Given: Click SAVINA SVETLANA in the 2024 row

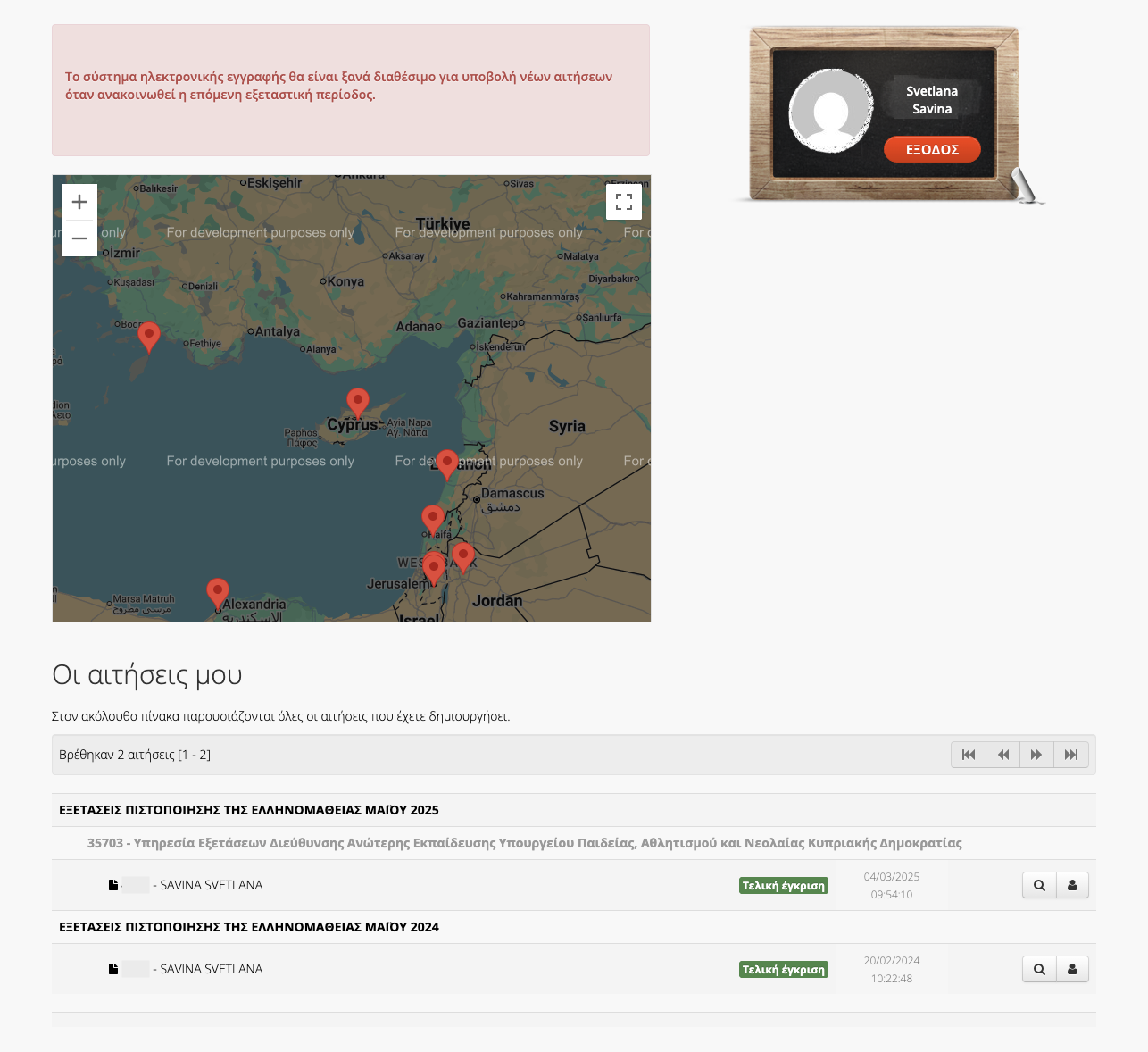Looking at the screenshot, I should 212,969.
